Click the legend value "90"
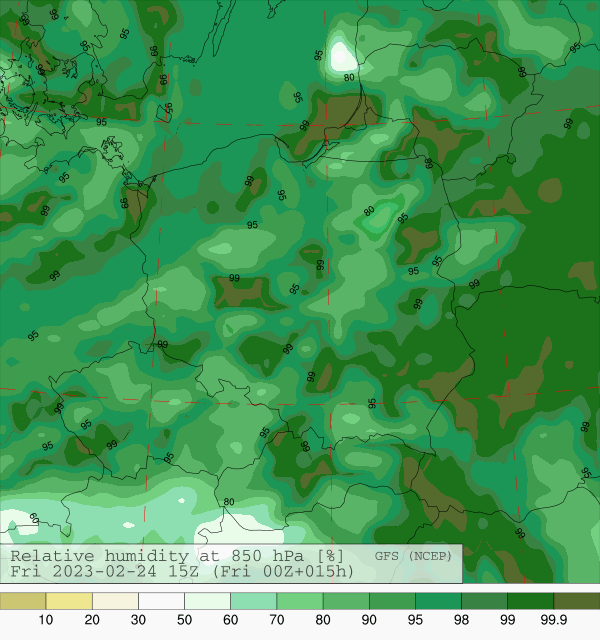The image size is (600, 640). click(x=369, y=620)
